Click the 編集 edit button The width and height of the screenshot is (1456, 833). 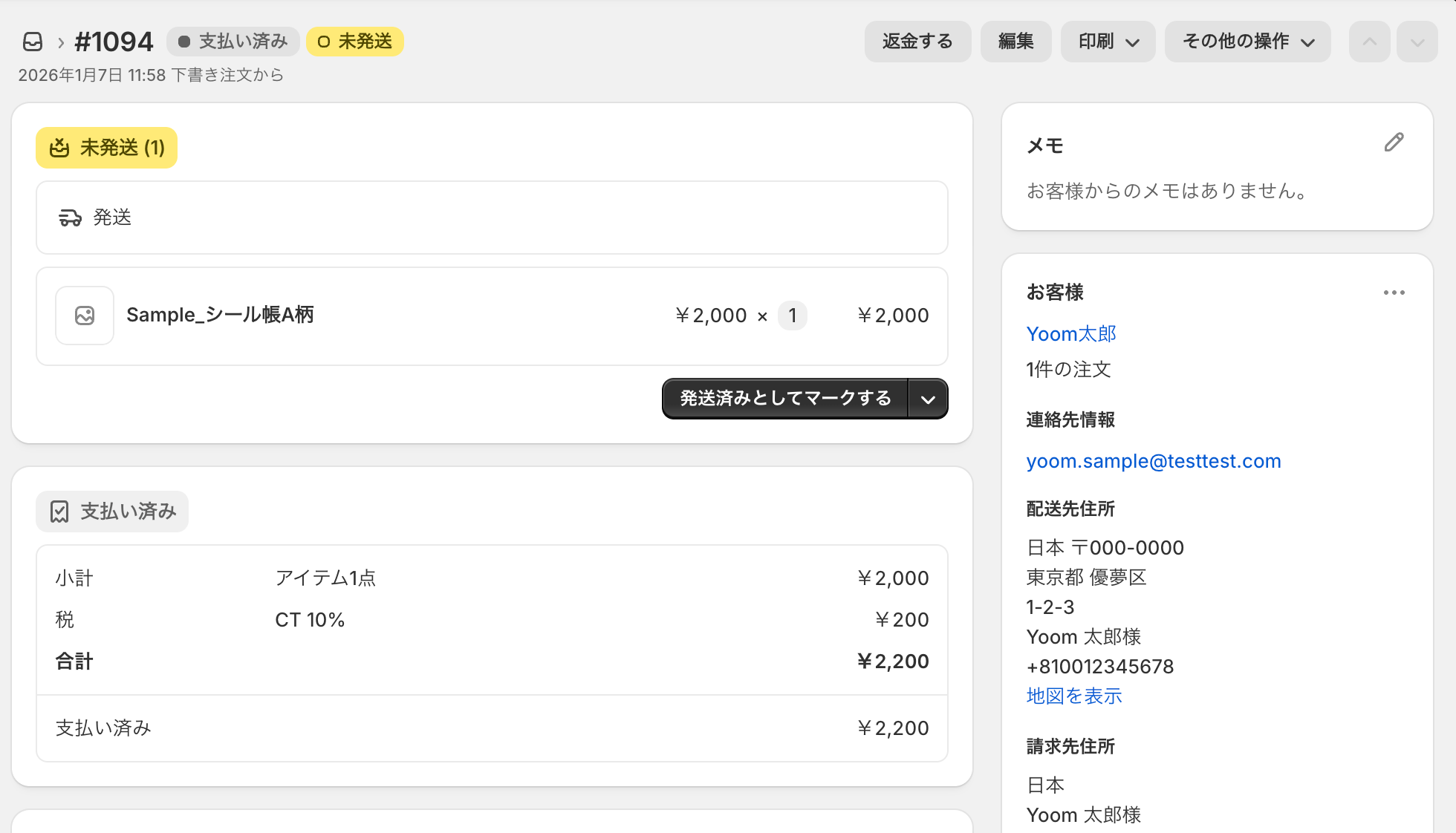[1015, 42]
